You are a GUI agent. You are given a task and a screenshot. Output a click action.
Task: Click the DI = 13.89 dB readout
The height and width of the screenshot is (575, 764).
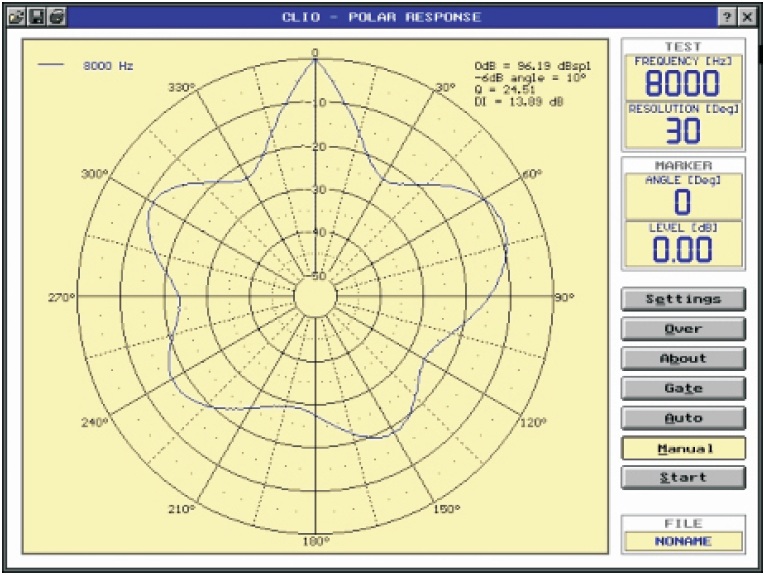(x=518, y=102)
